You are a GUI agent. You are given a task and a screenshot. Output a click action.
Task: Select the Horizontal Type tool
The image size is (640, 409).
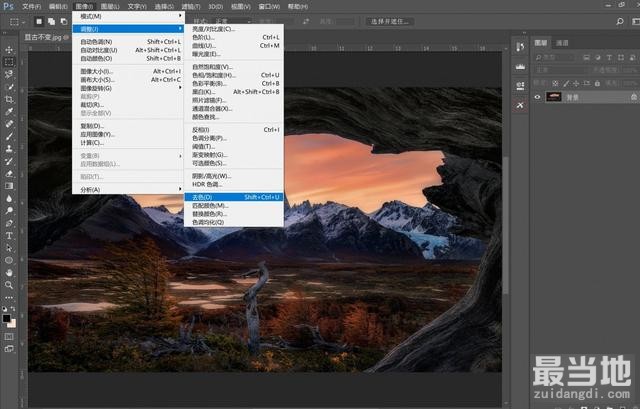click(x=9, y=236)
